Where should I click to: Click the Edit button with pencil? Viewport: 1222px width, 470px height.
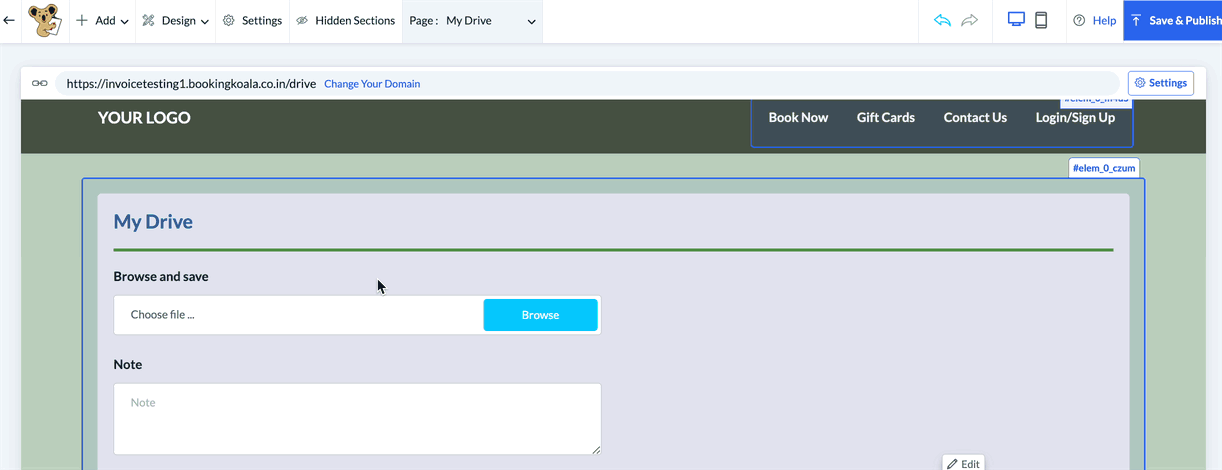pyautogui.click(x=963, y=463)
